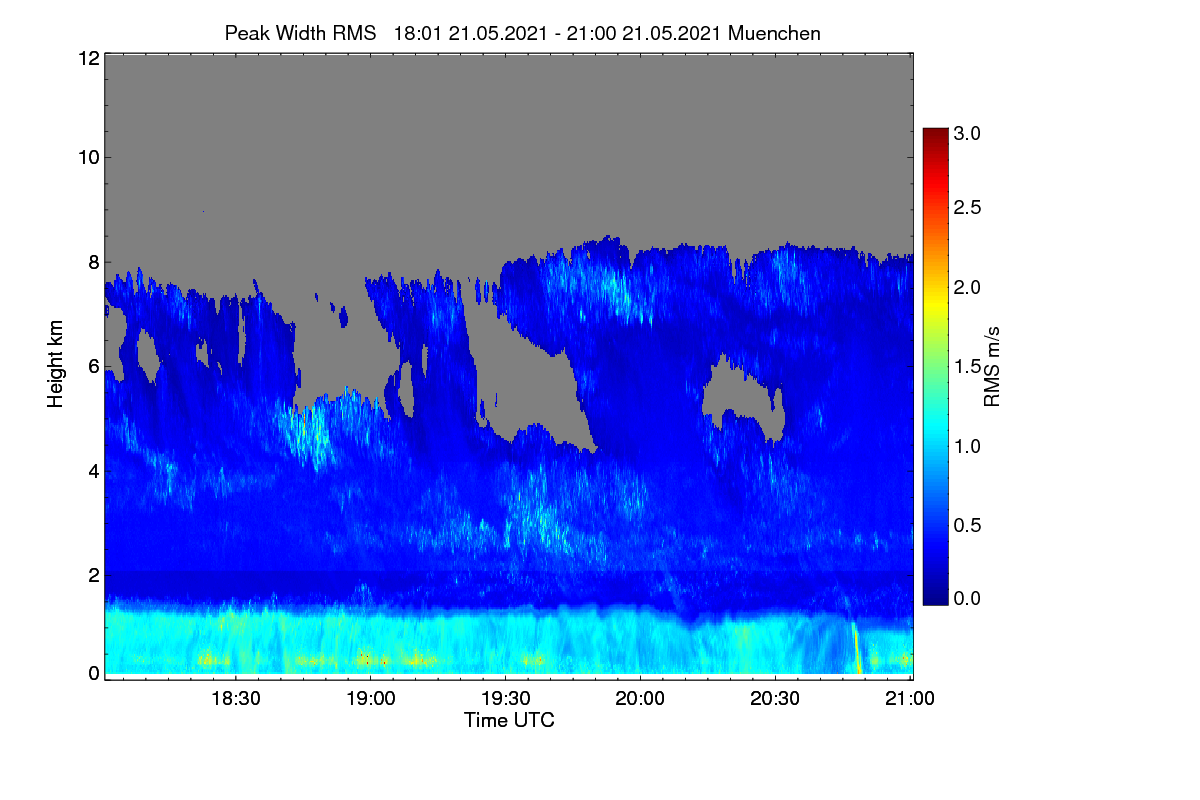Click the 0.0 colorbar tick label
Screen dimensions: 1200x800
click(967, 598)
